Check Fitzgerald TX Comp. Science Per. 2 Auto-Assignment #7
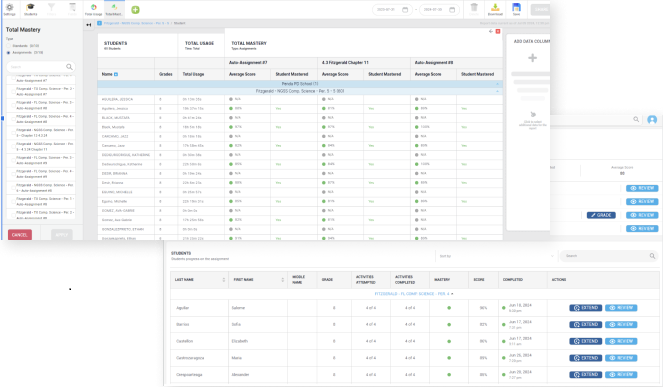This screenshot has height=387, width=663. pos(13,92)
